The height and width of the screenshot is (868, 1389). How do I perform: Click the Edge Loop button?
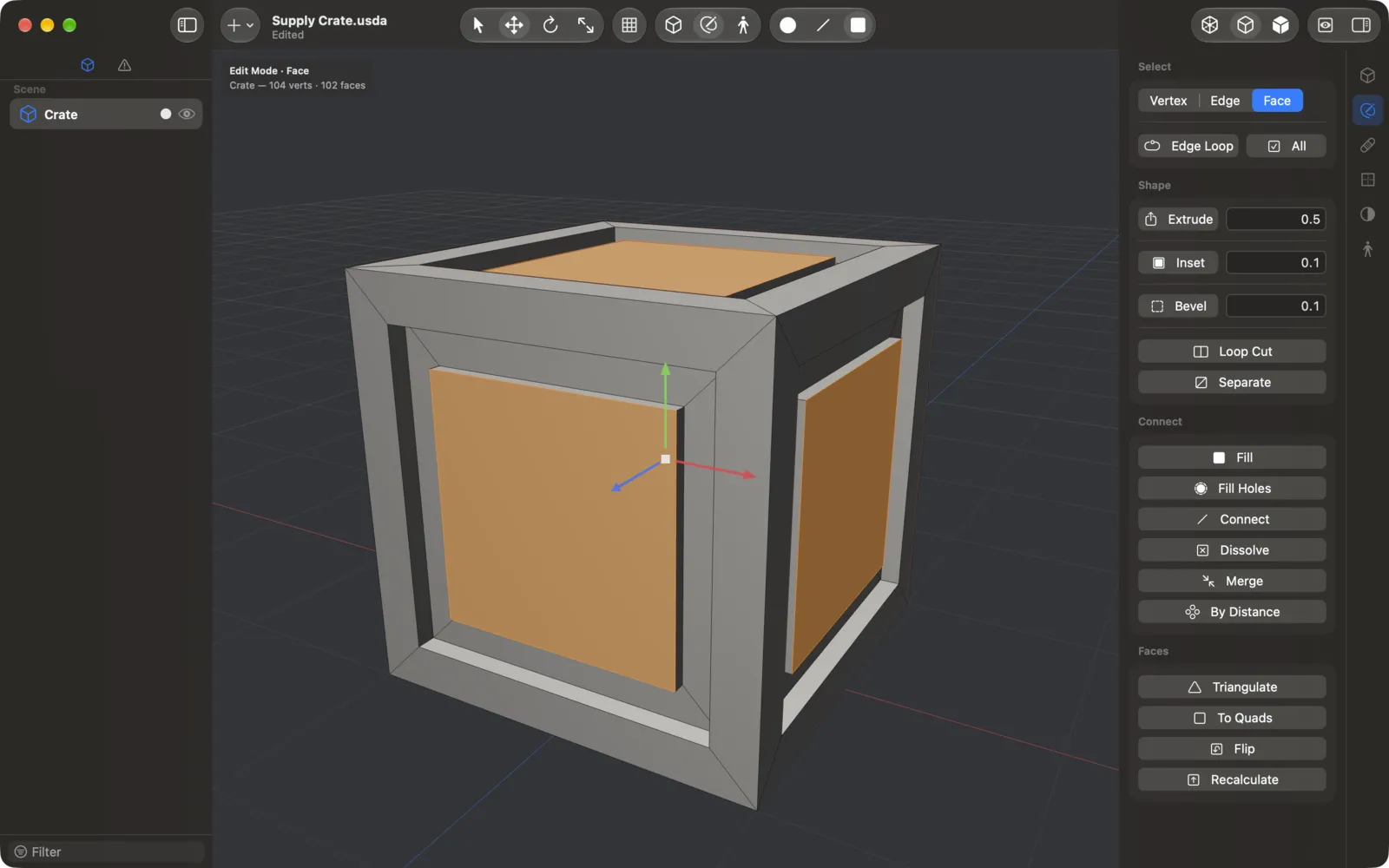click(1188, 146)
